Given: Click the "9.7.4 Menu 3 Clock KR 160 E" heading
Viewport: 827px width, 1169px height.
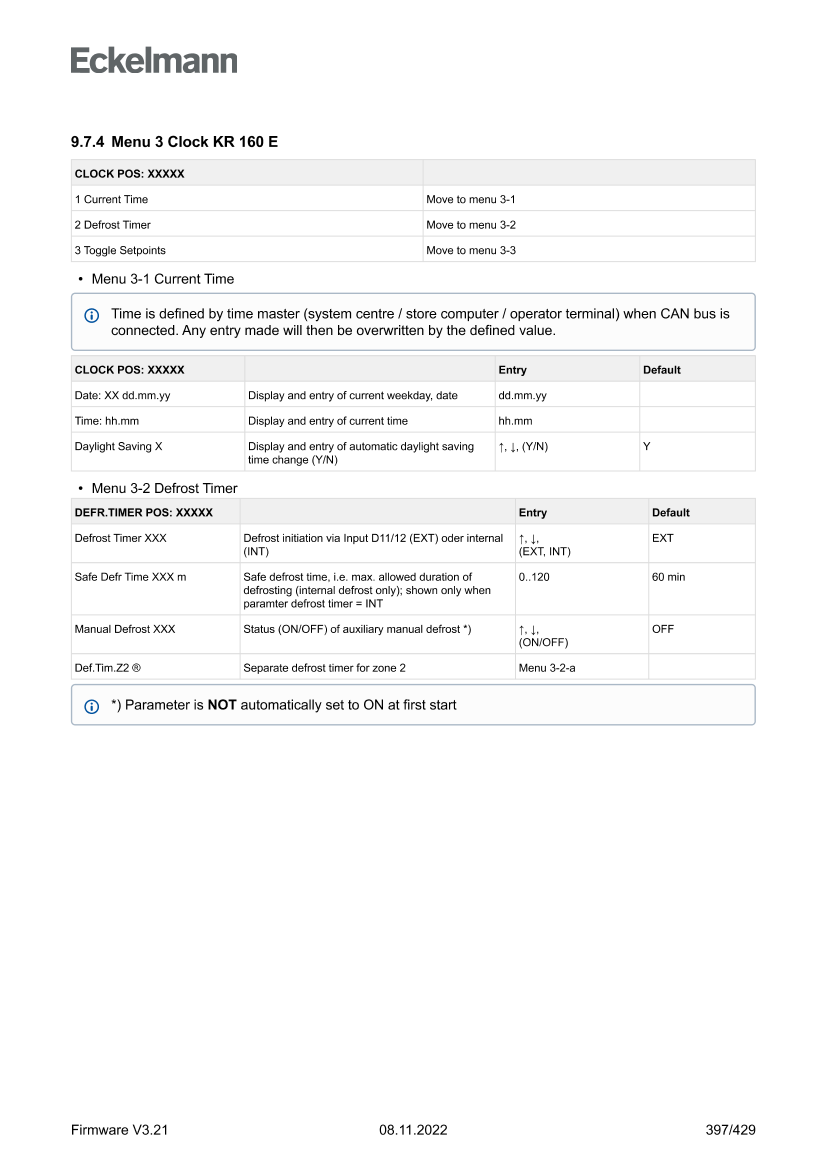Looking at the screenshot, I should click(x=174, y=142).
